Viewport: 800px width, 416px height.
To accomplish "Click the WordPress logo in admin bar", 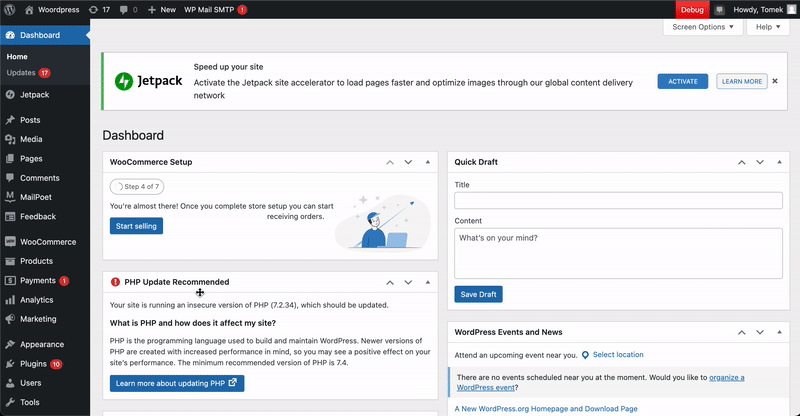I will click(x=10, y=10).
